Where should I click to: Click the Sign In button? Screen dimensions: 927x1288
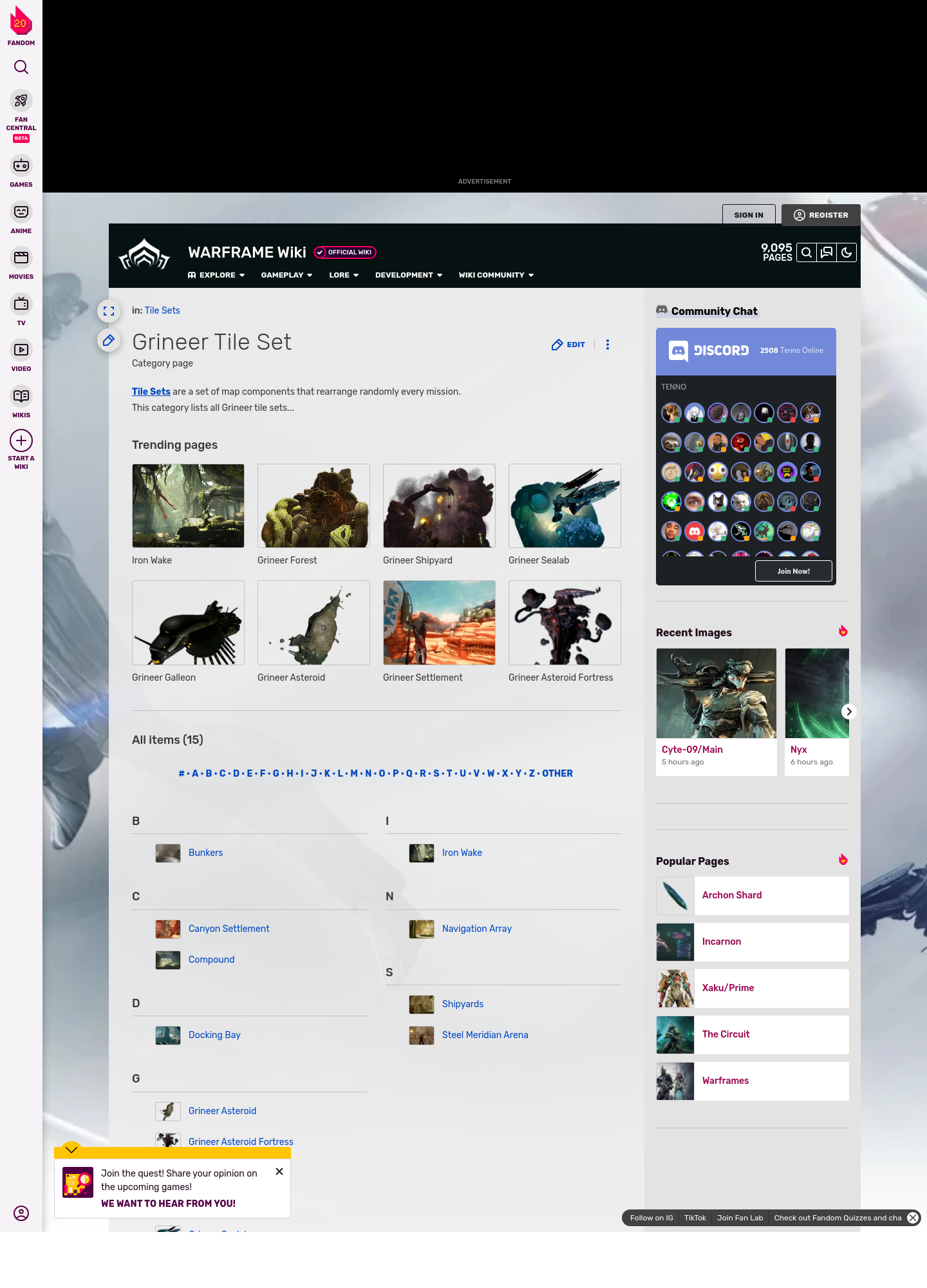coord(749,215)
